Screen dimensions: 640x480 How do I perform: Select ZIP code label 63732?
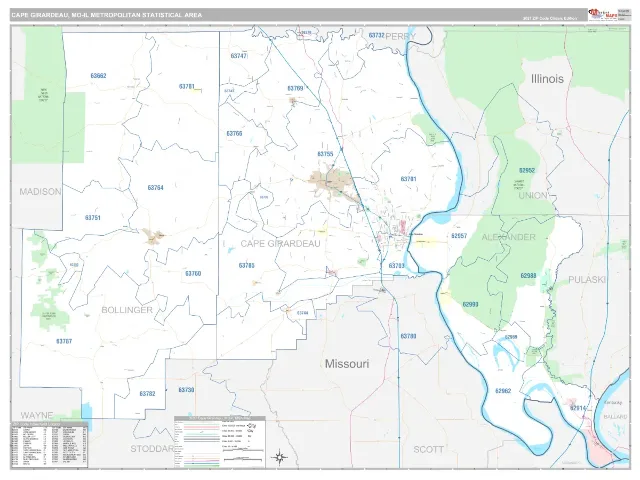coord(376,36)
